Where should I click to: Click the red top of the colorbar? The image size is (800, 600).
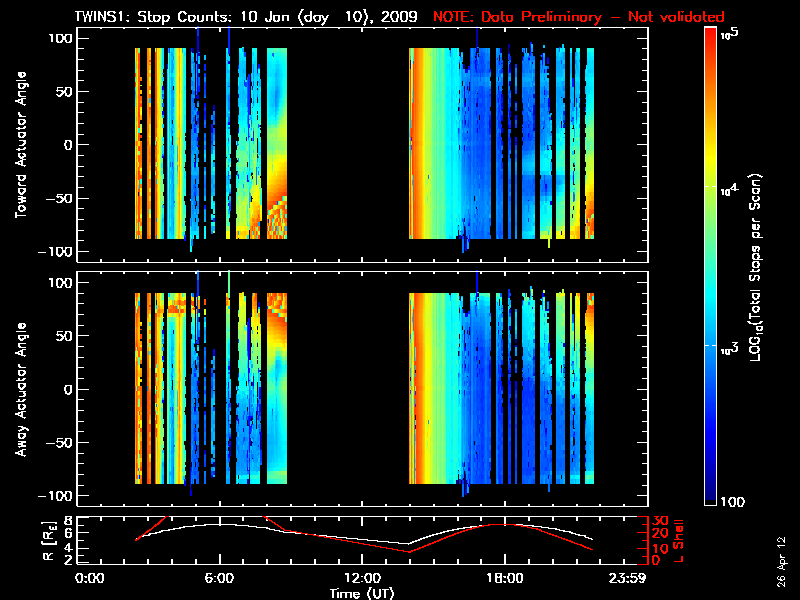click(711, 38)
